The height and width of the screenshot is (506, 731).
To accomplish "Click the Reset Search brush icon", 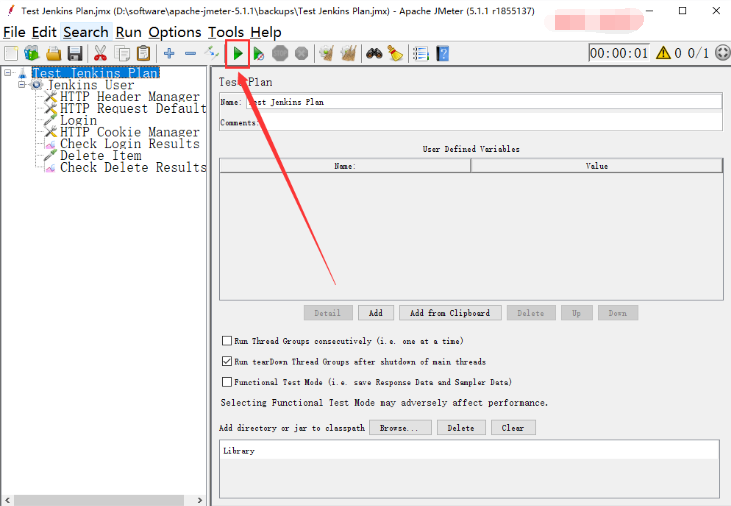I will pos(395,54).
